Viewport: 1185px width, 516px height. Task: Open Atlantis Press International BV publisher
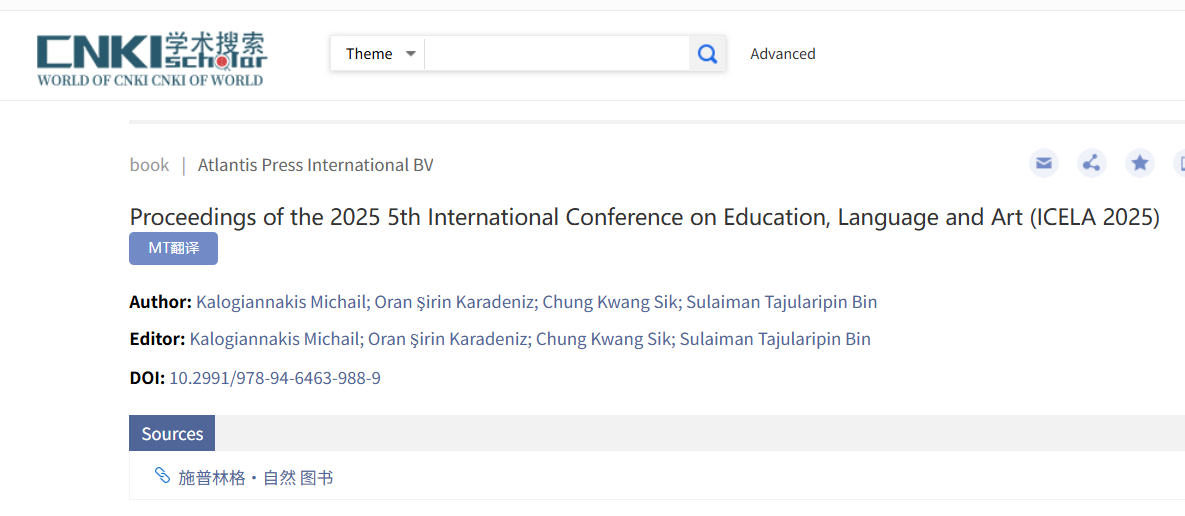pyautogui.click(x=315, y=165)
